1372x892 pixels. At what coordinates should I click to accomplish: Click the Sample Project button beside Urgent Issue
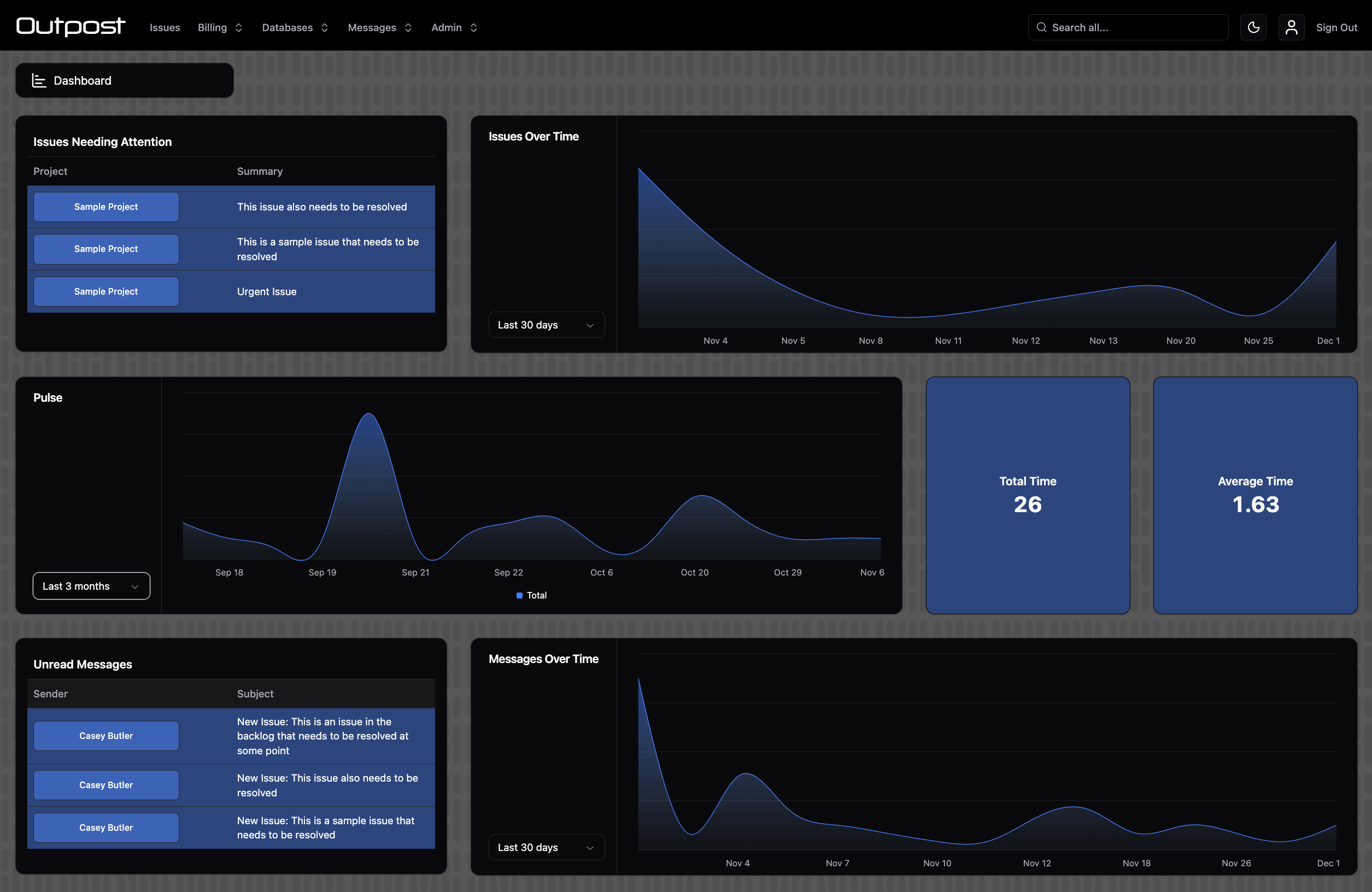coord(106,291)
